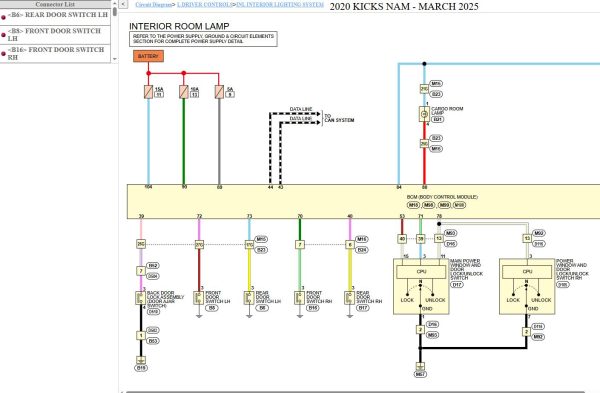The width and height of the screenshot is (600, 393).
Task: Click the Connector List header
Action: 55,4
